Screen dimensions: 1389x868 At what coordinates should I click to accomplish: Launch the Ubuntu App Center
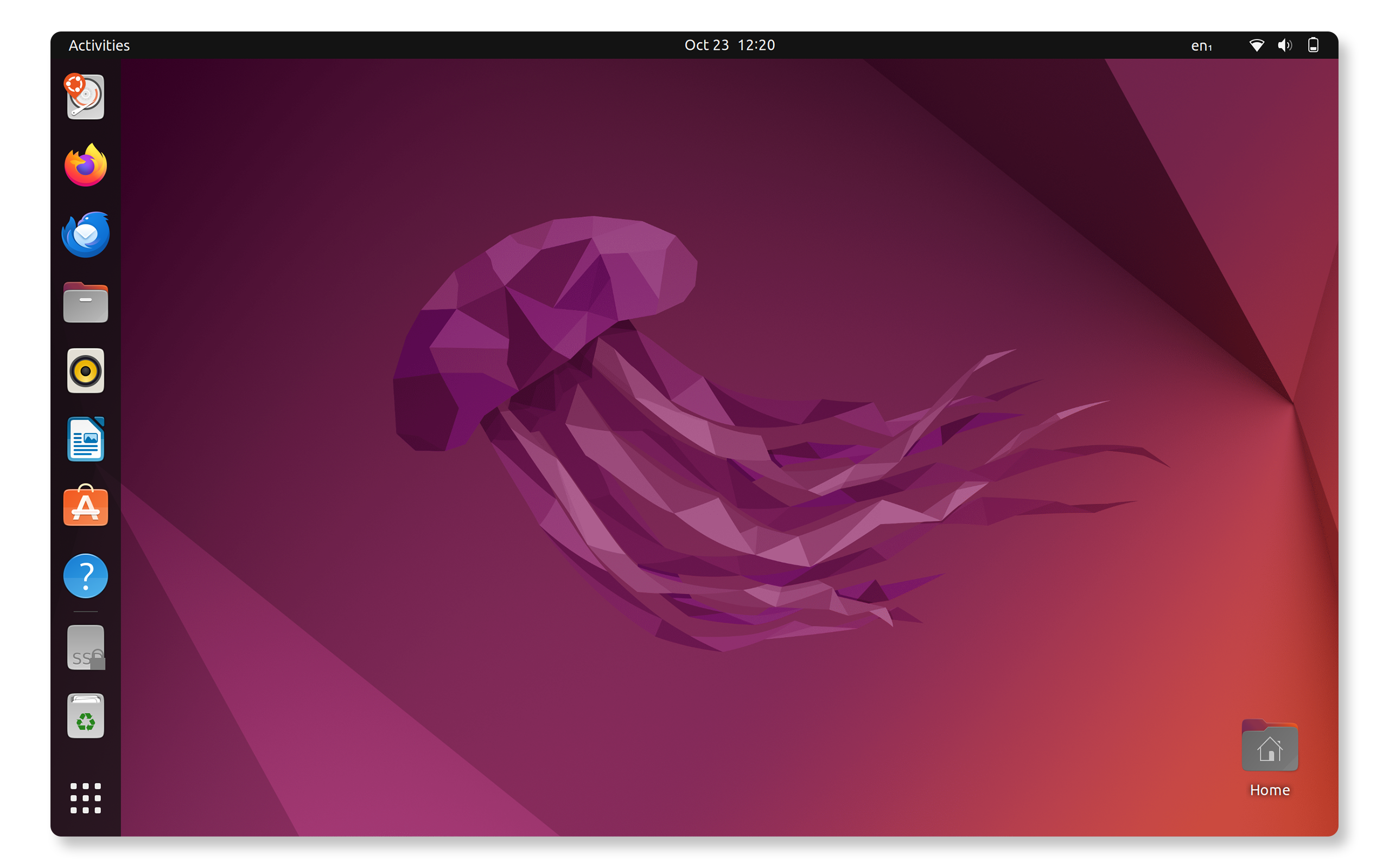[85, 507]
